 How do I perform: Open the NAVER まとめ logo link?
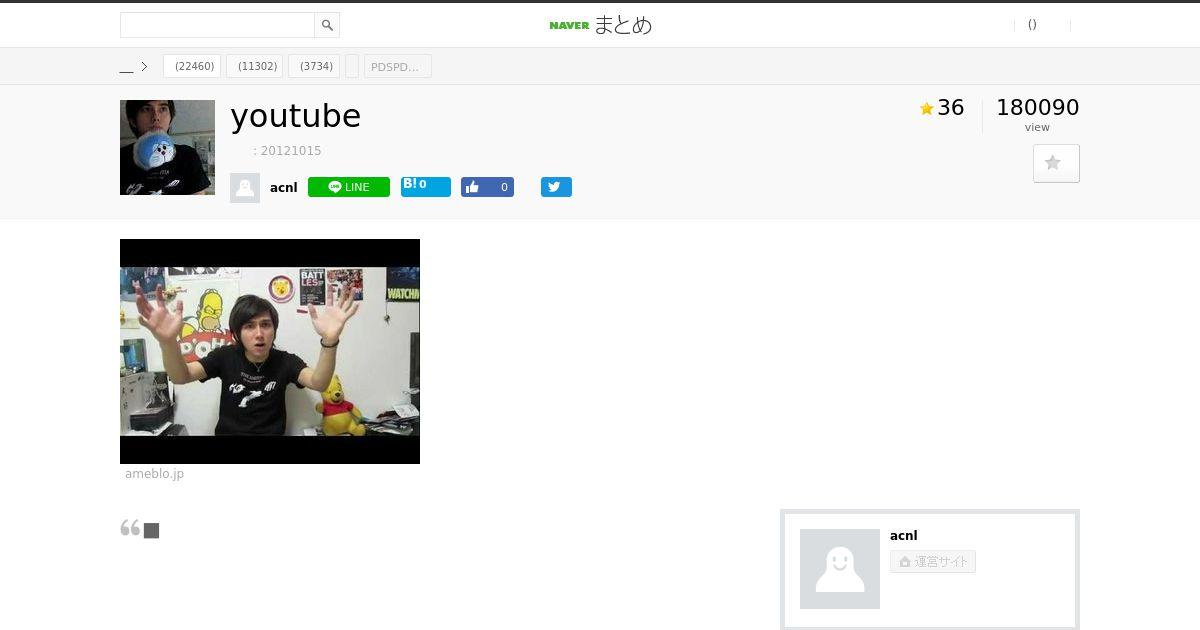point(600,25)
